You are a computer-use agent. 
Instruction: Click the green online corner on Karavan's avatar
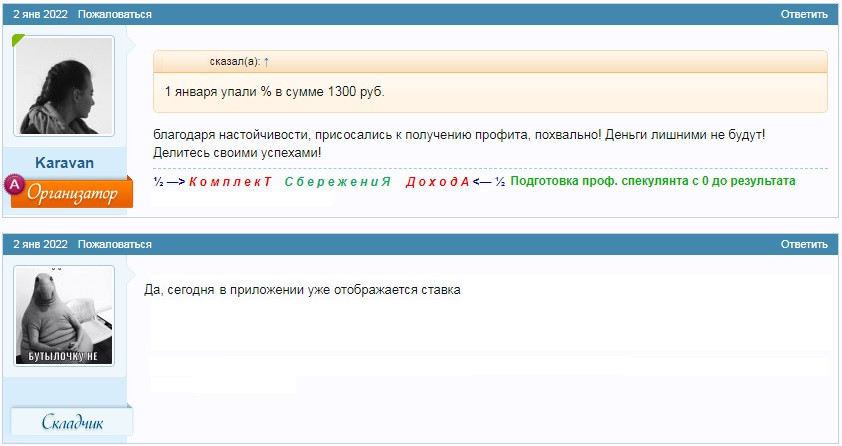(x=18, y=40)
